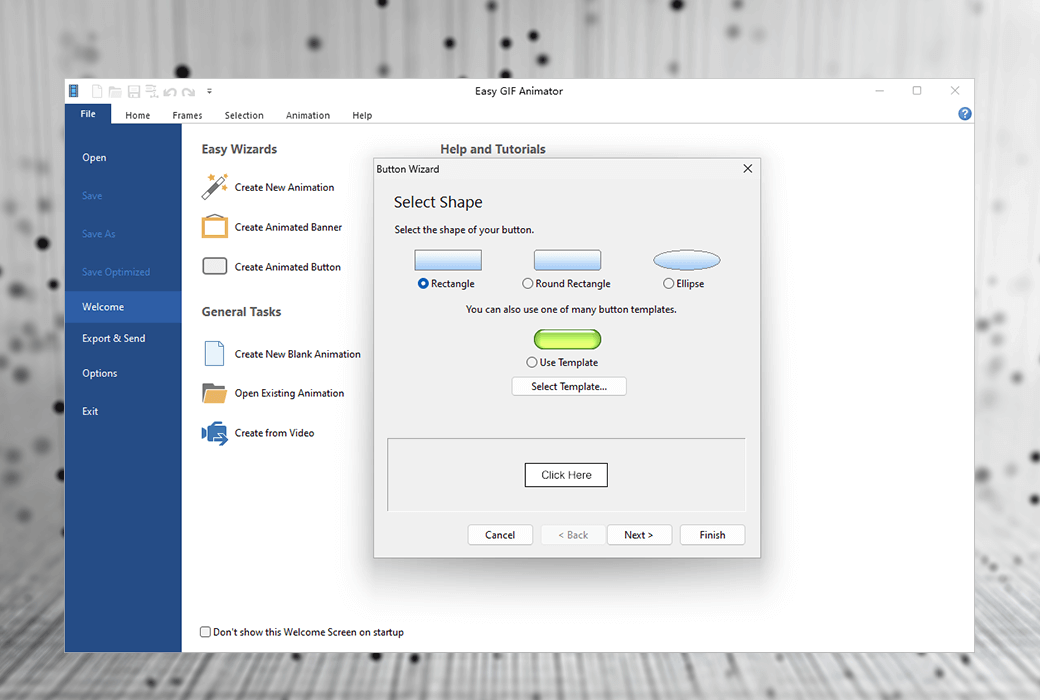Select the Ellipse shape radio button
Image resolution: width=1040 pixels, height=700 pixels.
point(669,283)
